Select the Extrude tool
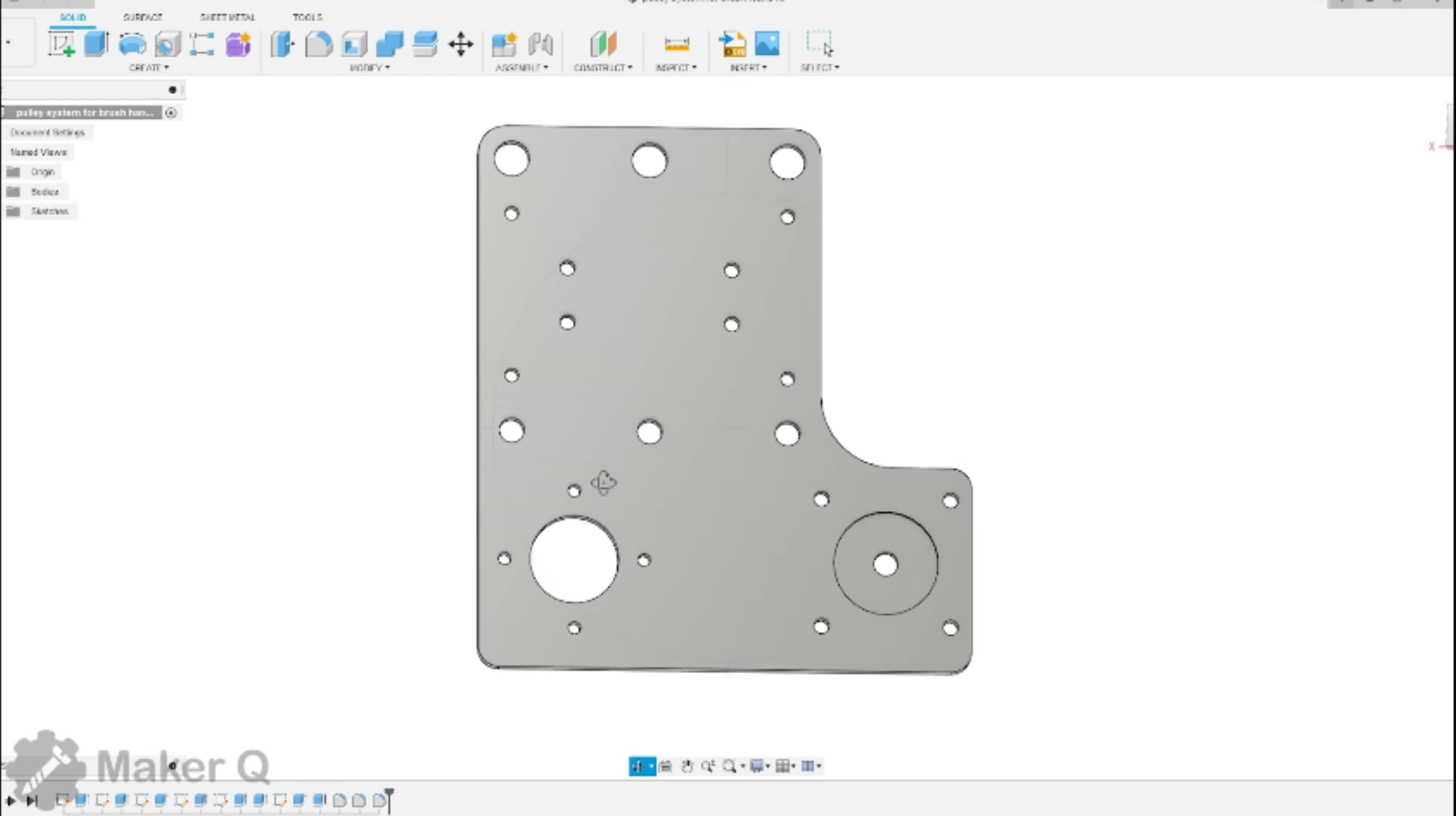 (96, 44)
